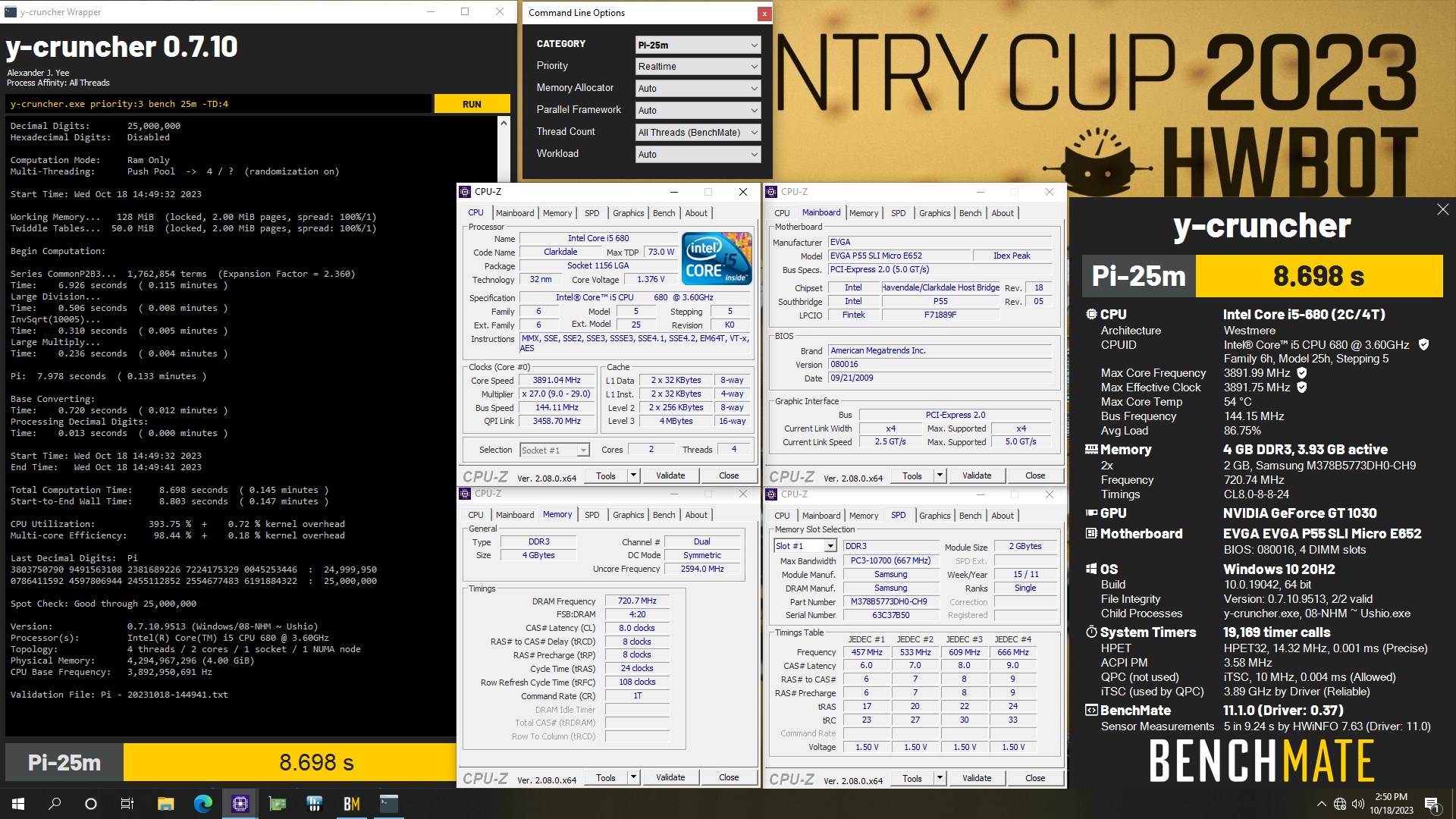Image resolution: width=1456 pixels, height=819 pixels.
Task: Click Validate in CPU-Z Memory window
Action: 670,777
